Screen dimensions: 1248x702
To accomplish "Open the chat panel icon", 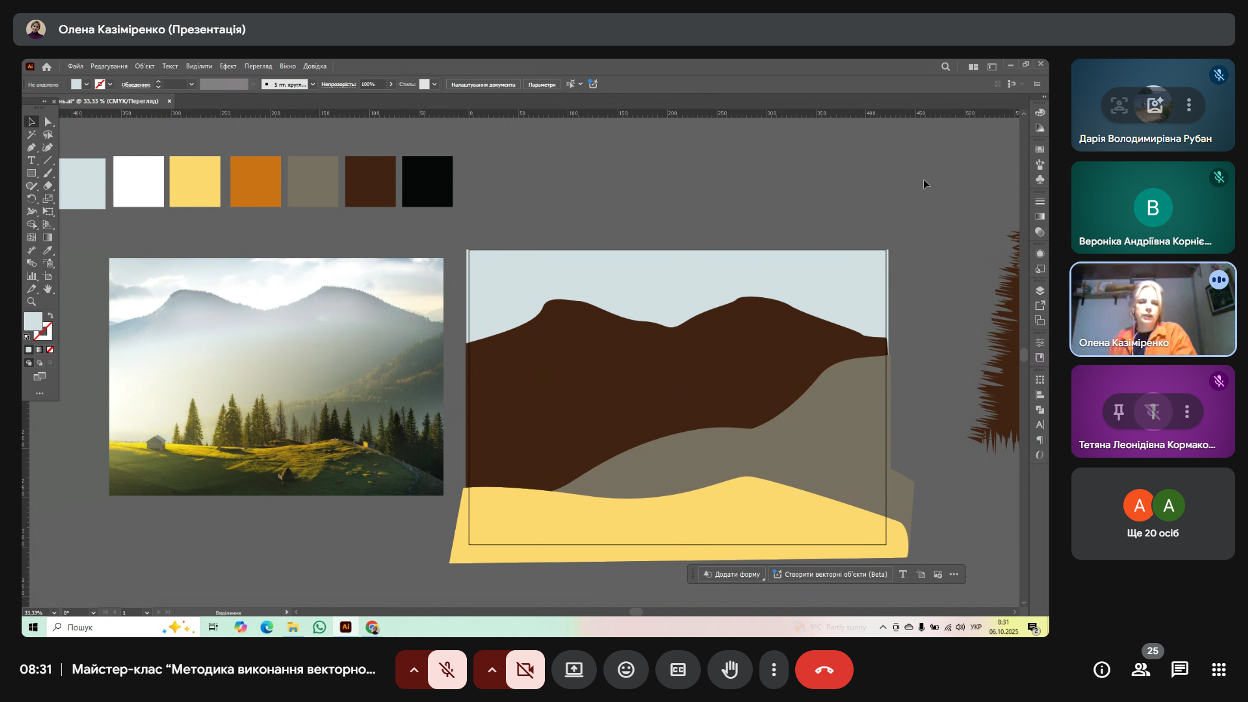I will 1180,670.
